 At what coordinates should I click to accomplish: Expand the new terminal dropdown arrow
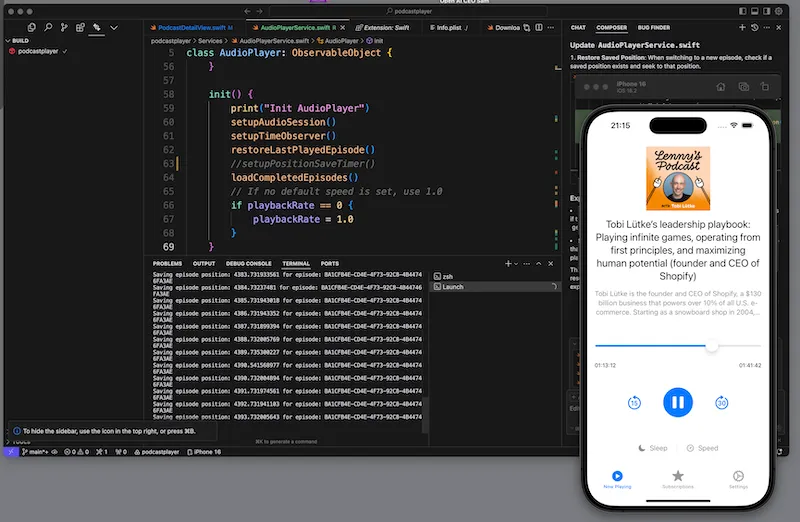coord(516,264)
